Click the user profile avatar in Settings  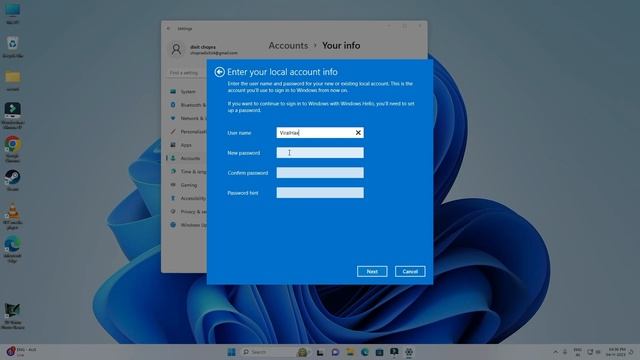(x=176, y=49)
